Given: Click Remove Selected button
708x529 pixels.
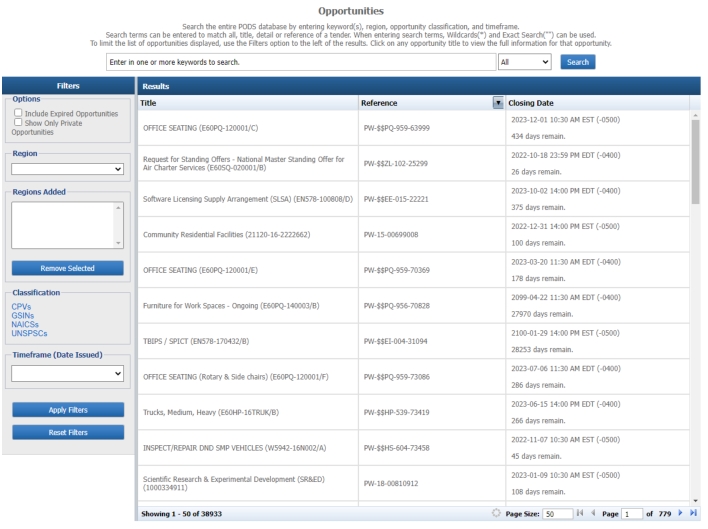Looking at the screenshot, I should (x=67, y=268).
